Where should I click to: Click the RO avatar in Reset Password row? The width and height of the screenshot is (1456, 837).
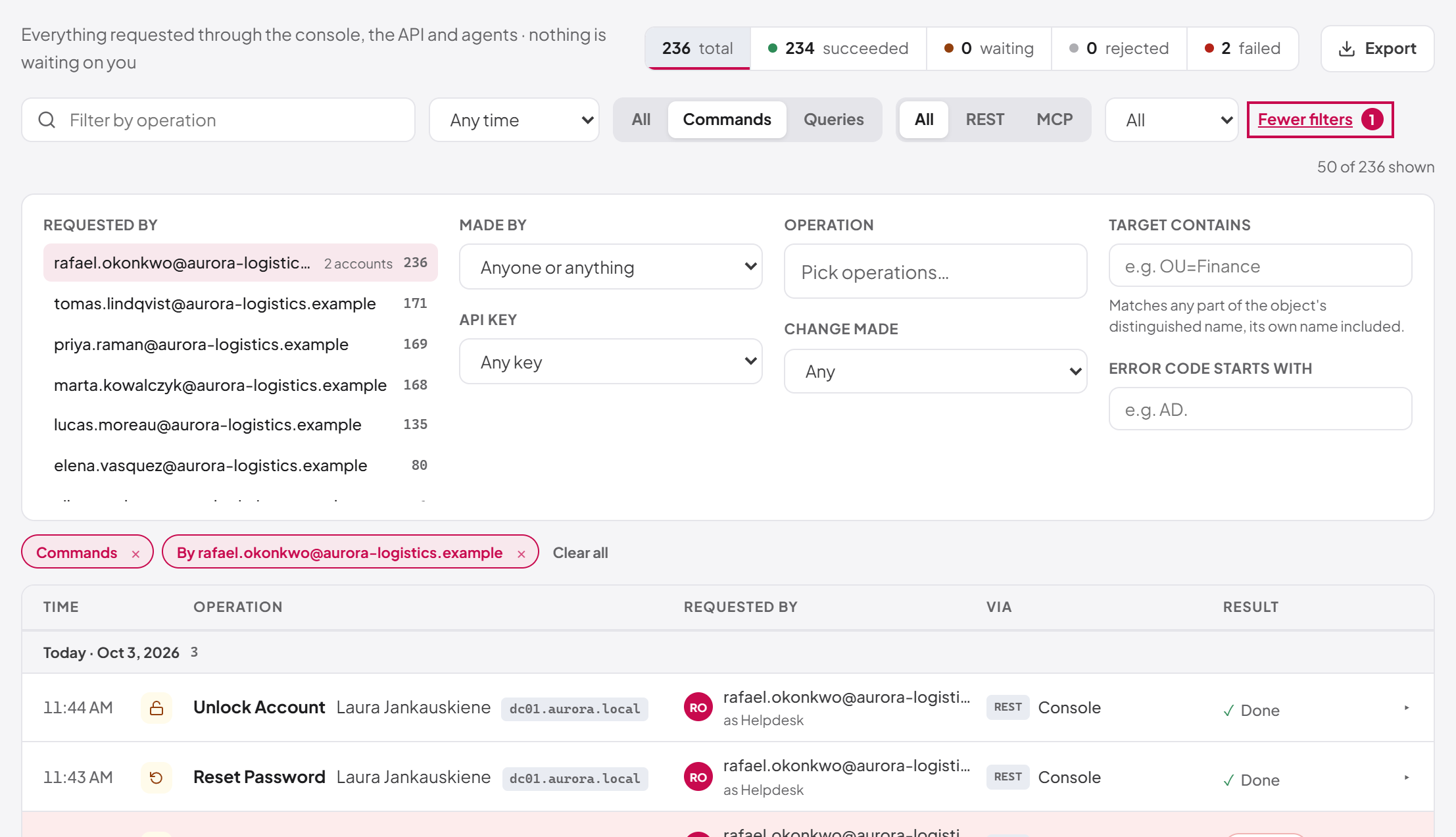(x=698, y=778)
